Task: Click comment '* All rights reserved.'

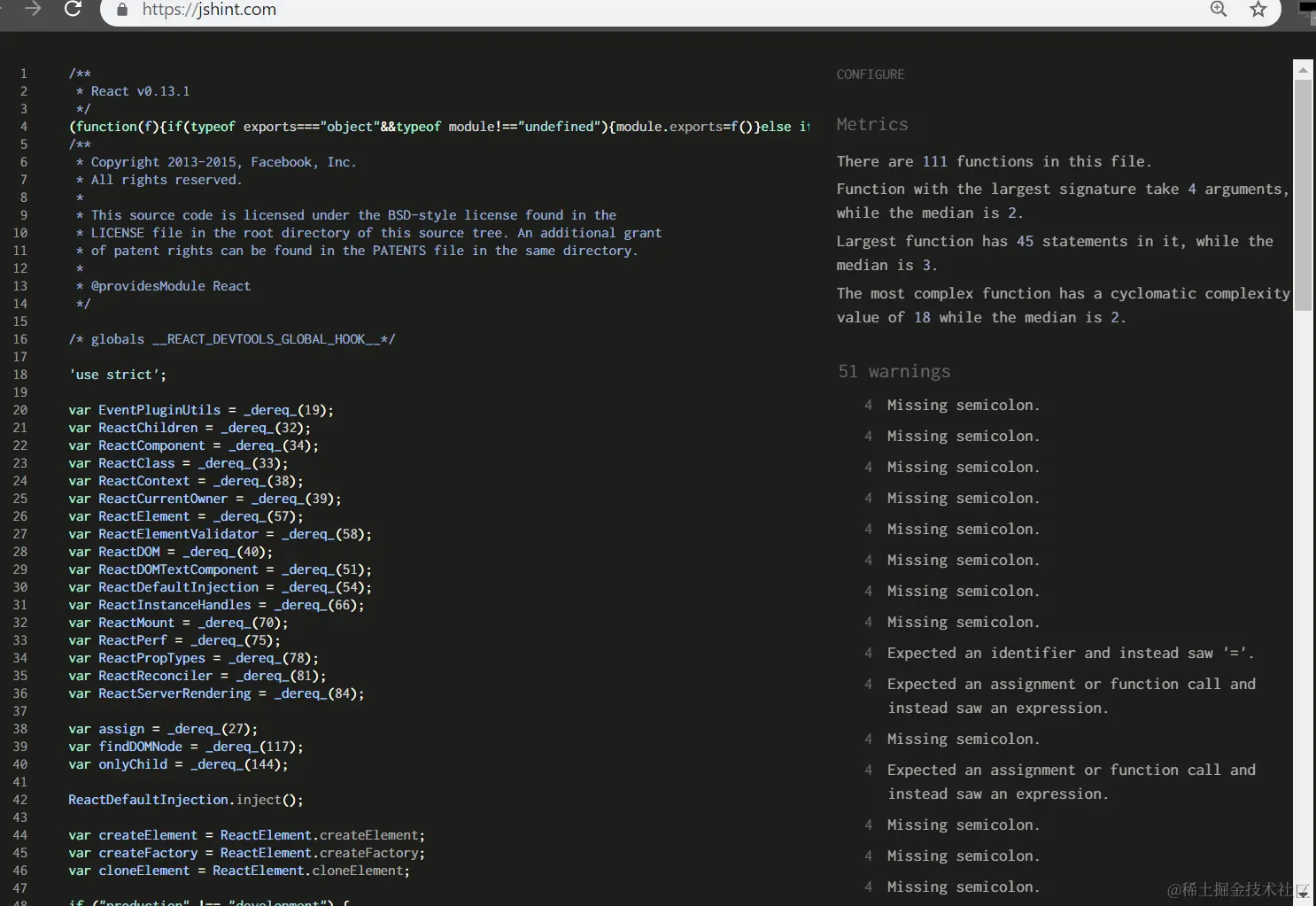Action: pos(159,180)
